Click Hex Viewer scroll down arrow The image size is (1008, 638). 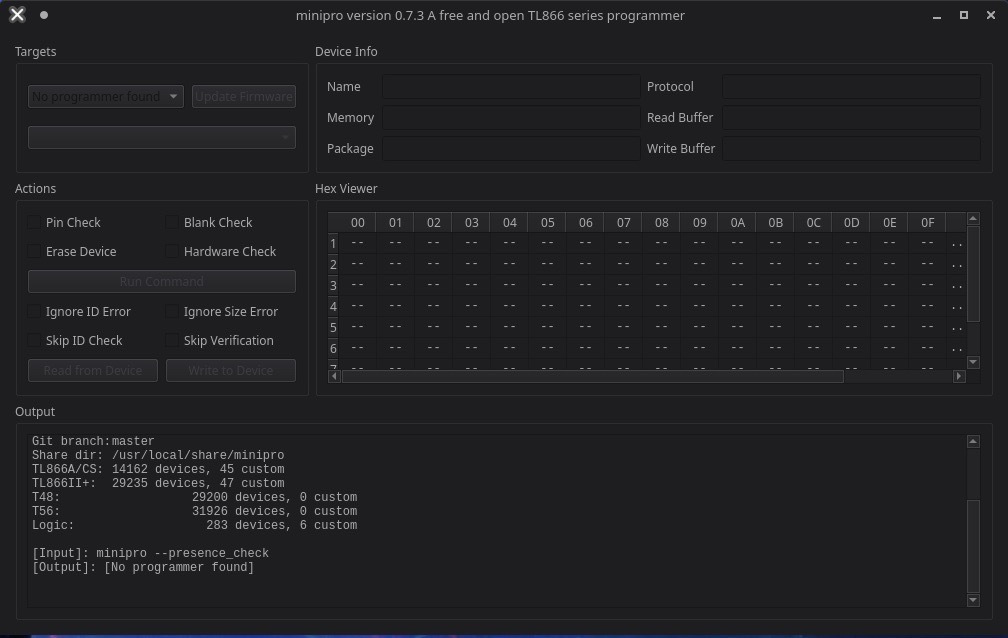coord(973,362)
